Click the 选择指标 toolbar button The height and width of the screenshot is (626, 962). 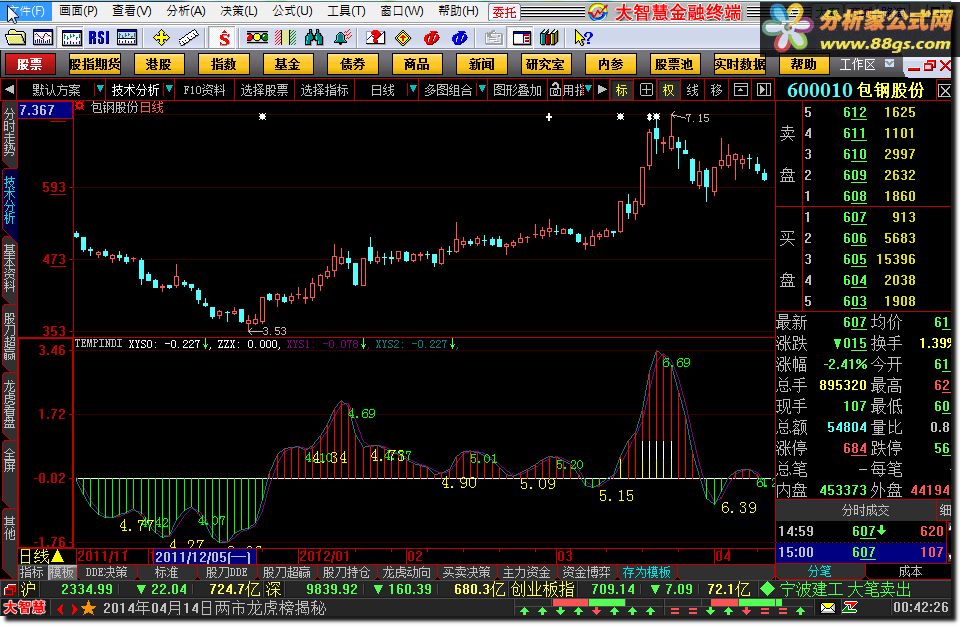325,90
